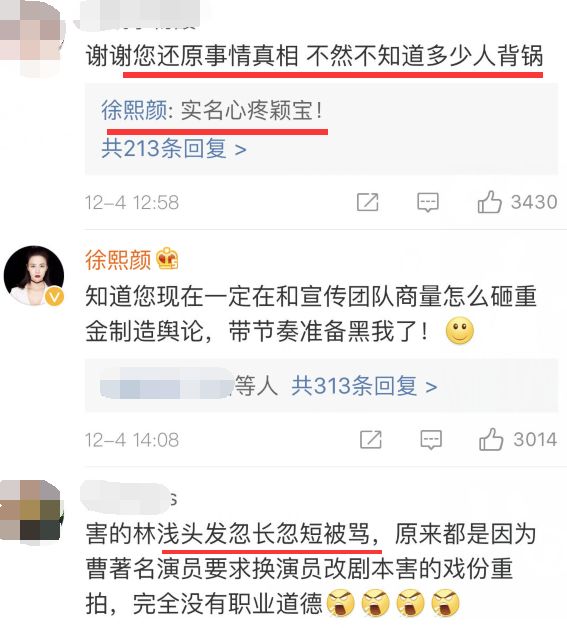
Task: Like the comment with 3014 likes
Action: 491,439
